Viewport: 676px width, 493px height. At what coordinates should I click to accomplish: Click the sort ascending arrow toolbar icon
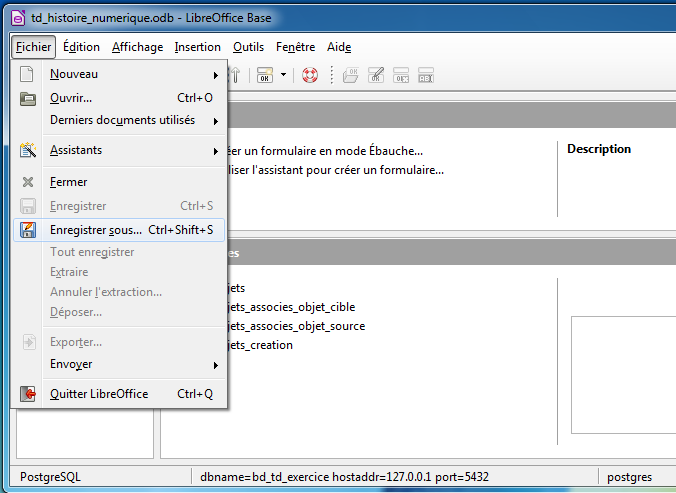[235, 75]
